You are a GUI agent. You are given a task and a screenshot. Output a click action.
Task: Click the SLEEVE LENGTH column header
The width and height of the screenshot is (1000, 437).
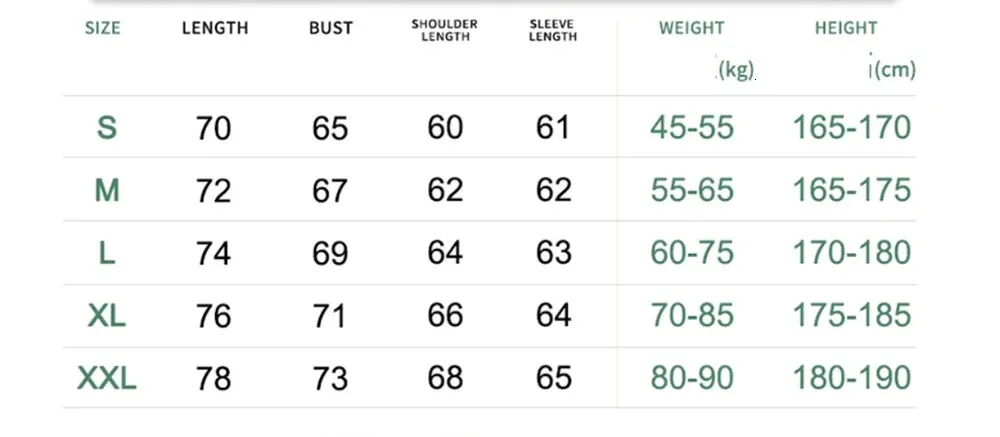(553, 30)
